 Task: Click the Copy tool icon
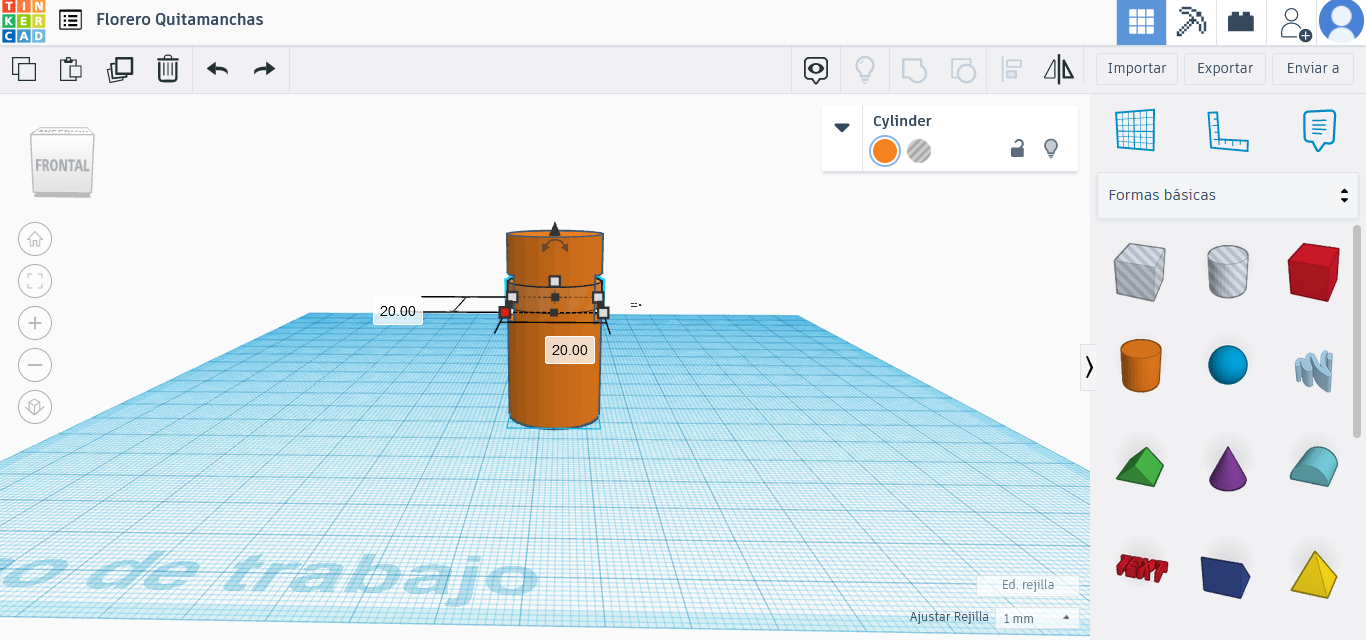pyautogui.click(x=24, y=69)
